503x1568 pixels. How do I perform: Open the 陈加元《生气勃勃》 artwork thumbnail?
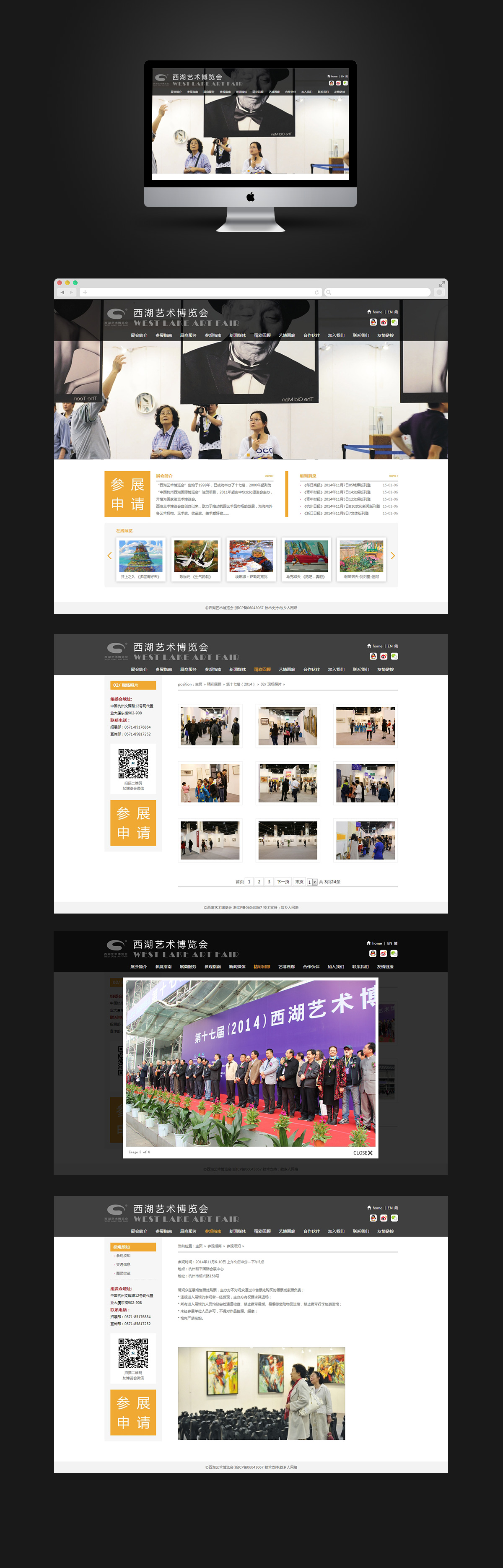[x=196, y=559]
